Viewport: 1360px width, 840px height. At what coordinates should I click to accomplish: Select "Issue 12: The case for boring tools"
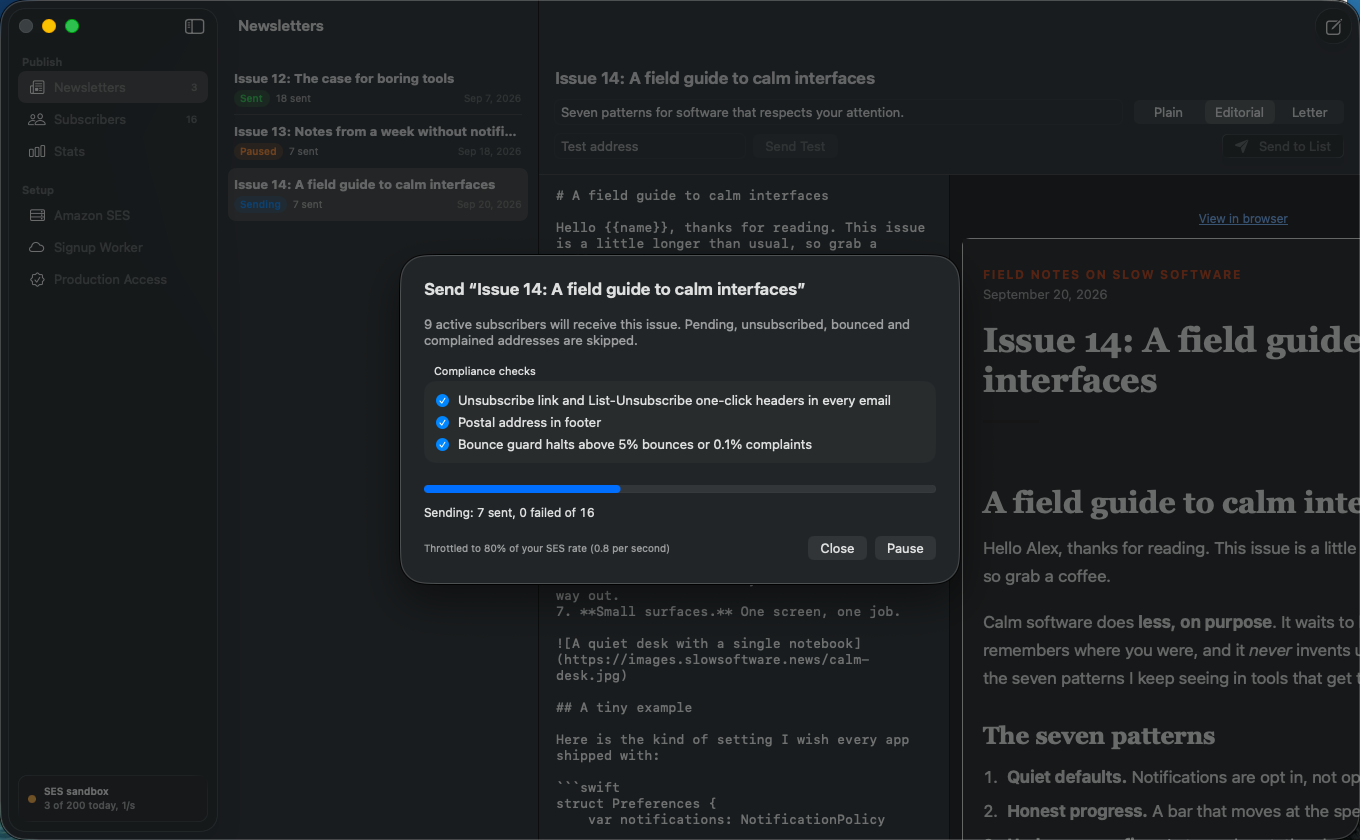(x=378, y=88)
